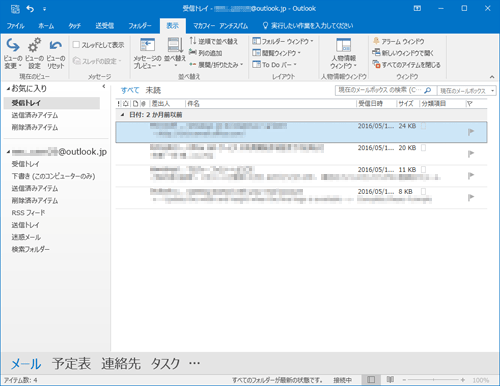Open the ファイル tab

pyautogui.click(x=16, y=26)
